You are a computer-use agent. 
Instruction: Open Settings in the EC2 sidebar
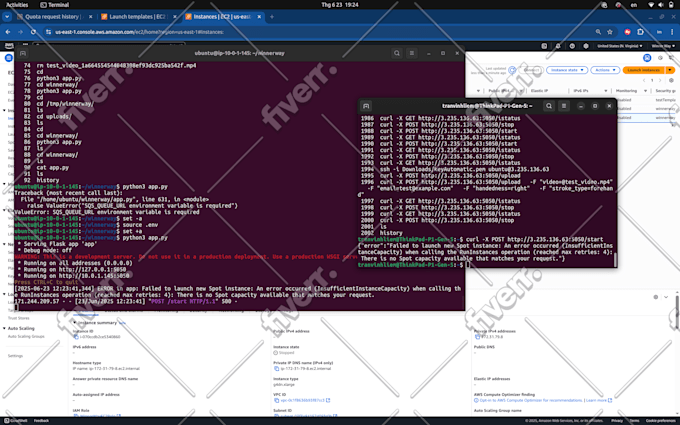click(15, 356)
